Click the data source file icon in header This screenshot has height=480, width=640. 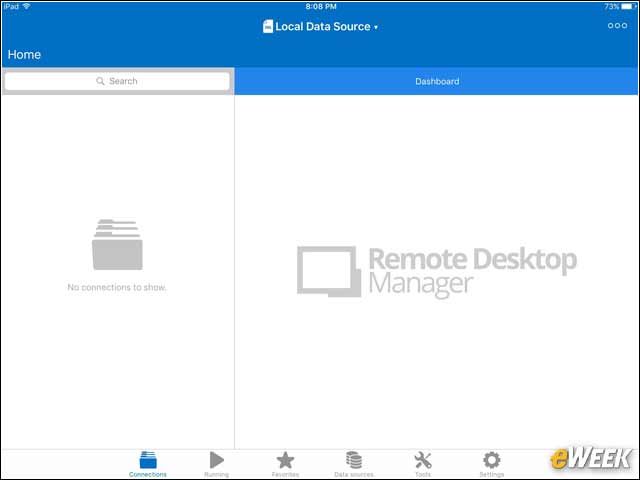click(x=268, y=27)
